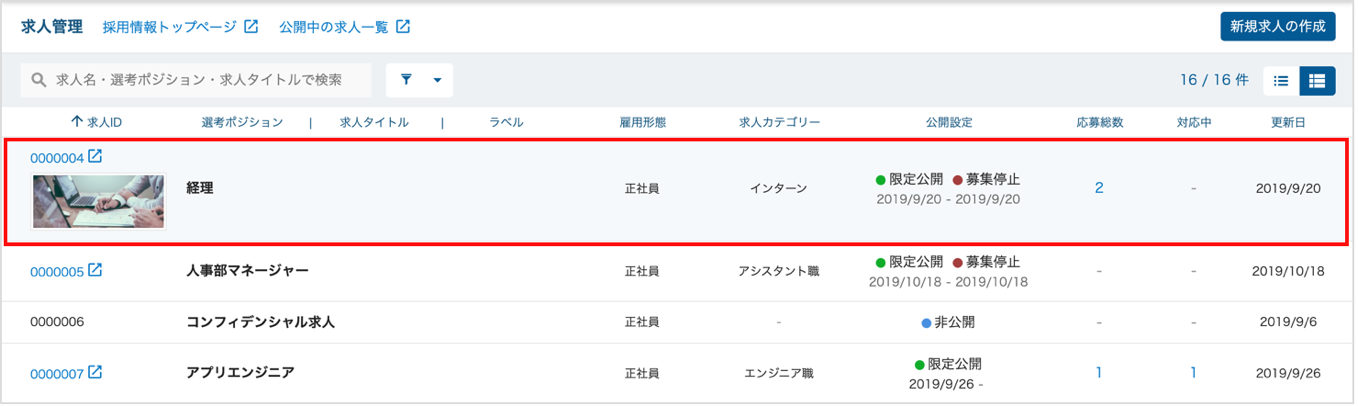The height and width of the screenshot is (406, 1358).
Task: Open the external link icon beside 0000004
Action: click(x=95, y=157)
